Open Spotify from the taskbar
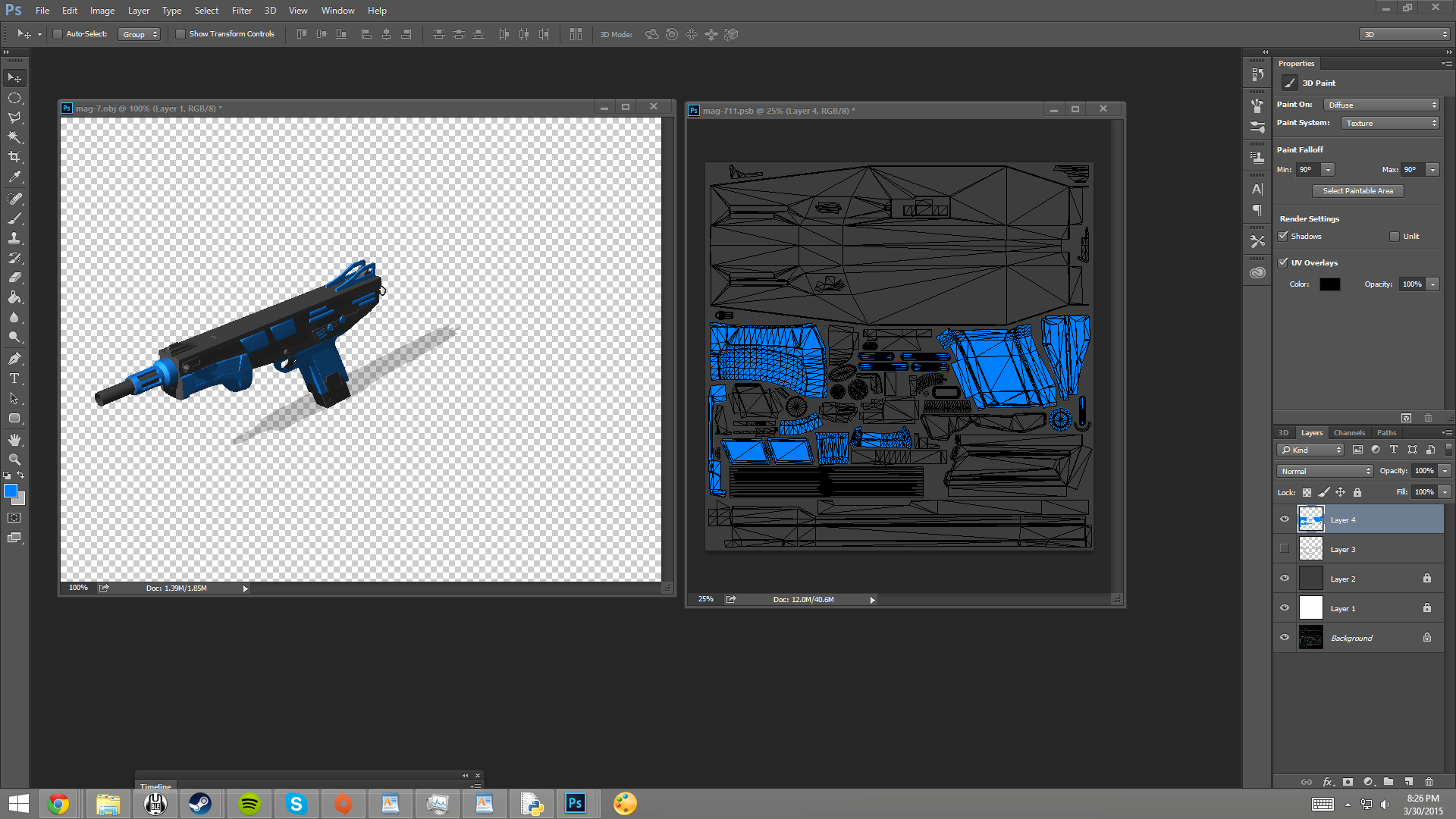Viewport: 1456px width, 819px height. tap(249, 804)
